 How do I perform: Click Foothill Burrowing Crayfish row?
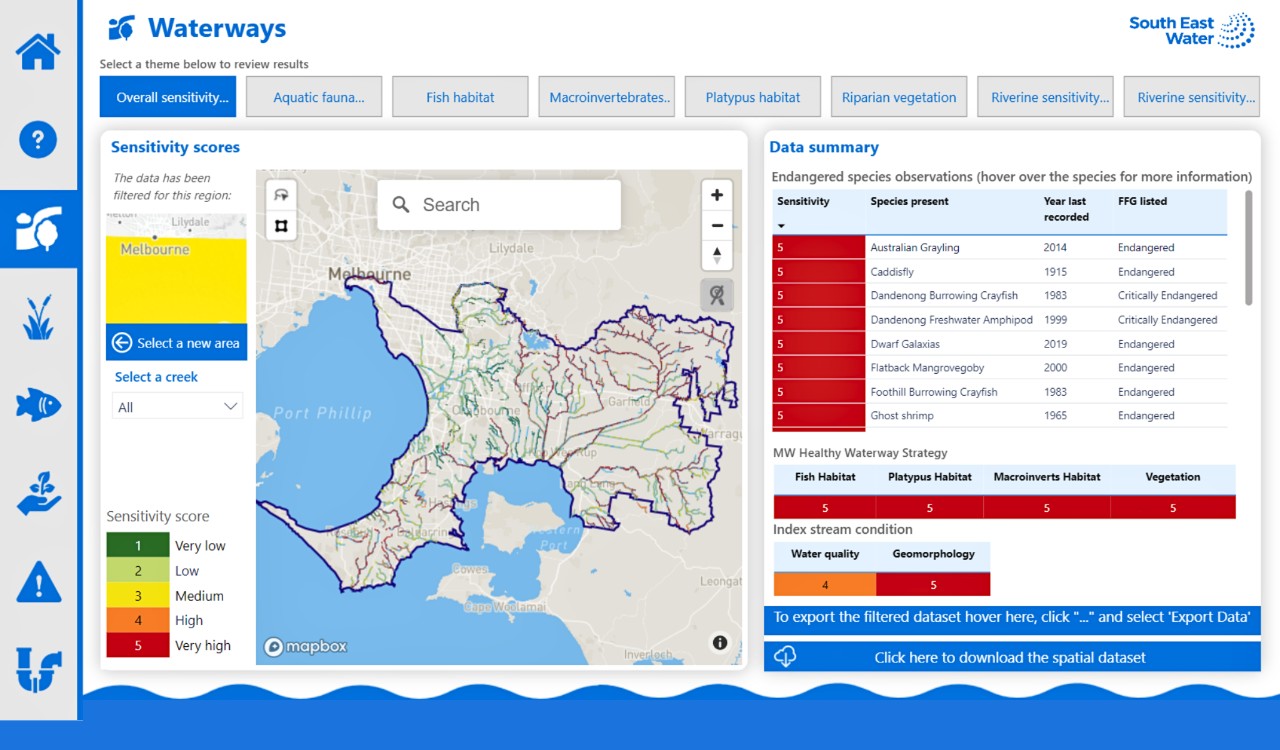click(x=999, y=392)
